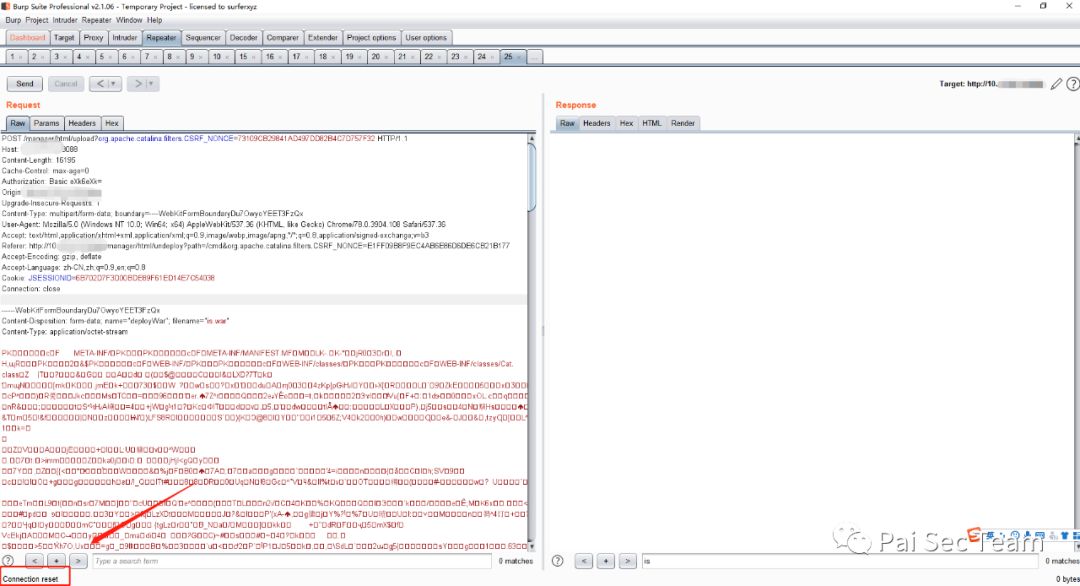Image resolution: width=1080 pixels, height=586 pixels.
Task: Switch to the Dashboard tab
Action: click(28, 38)
